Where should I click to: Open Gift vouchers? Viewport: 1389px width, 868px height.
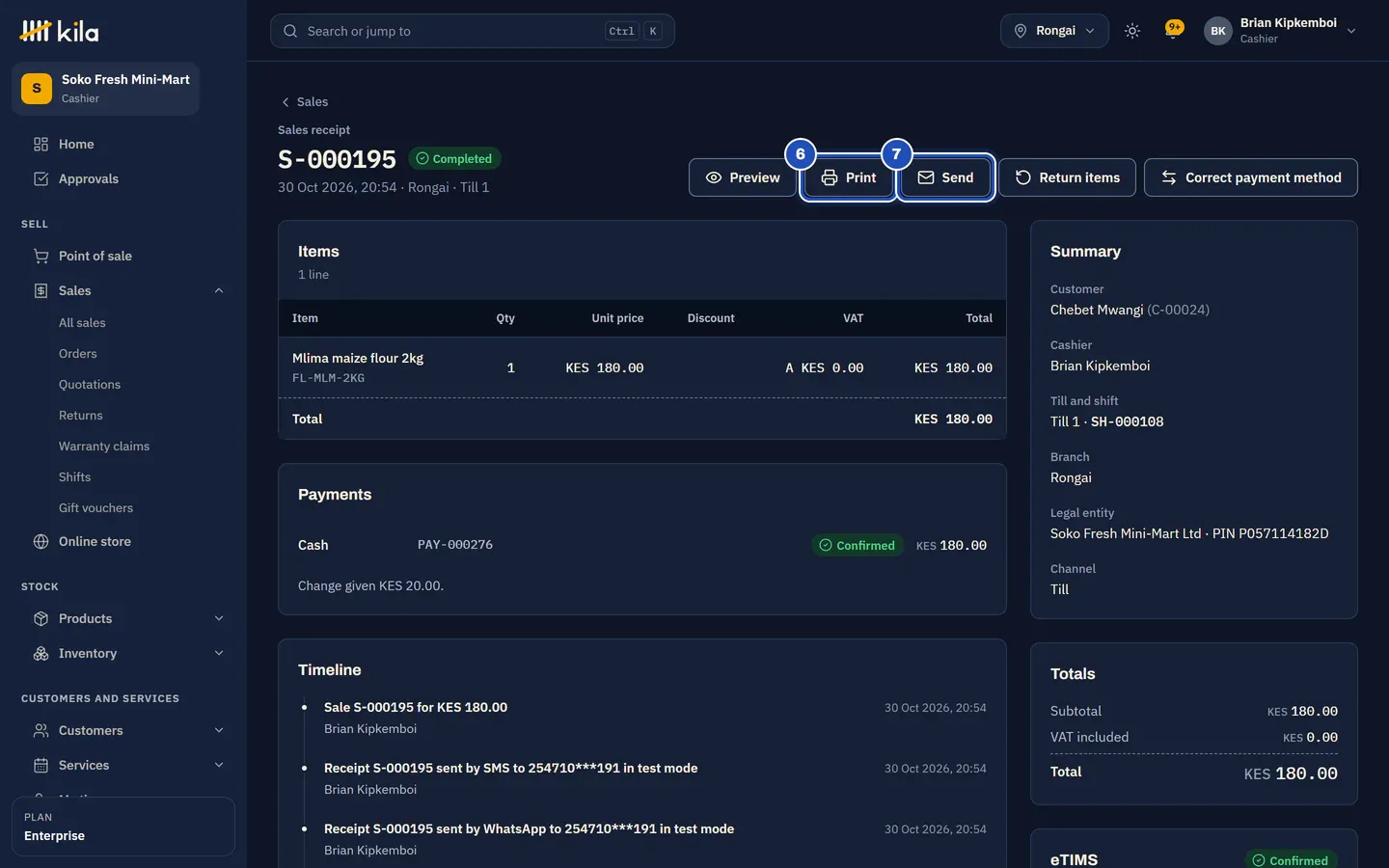(95, 508)
